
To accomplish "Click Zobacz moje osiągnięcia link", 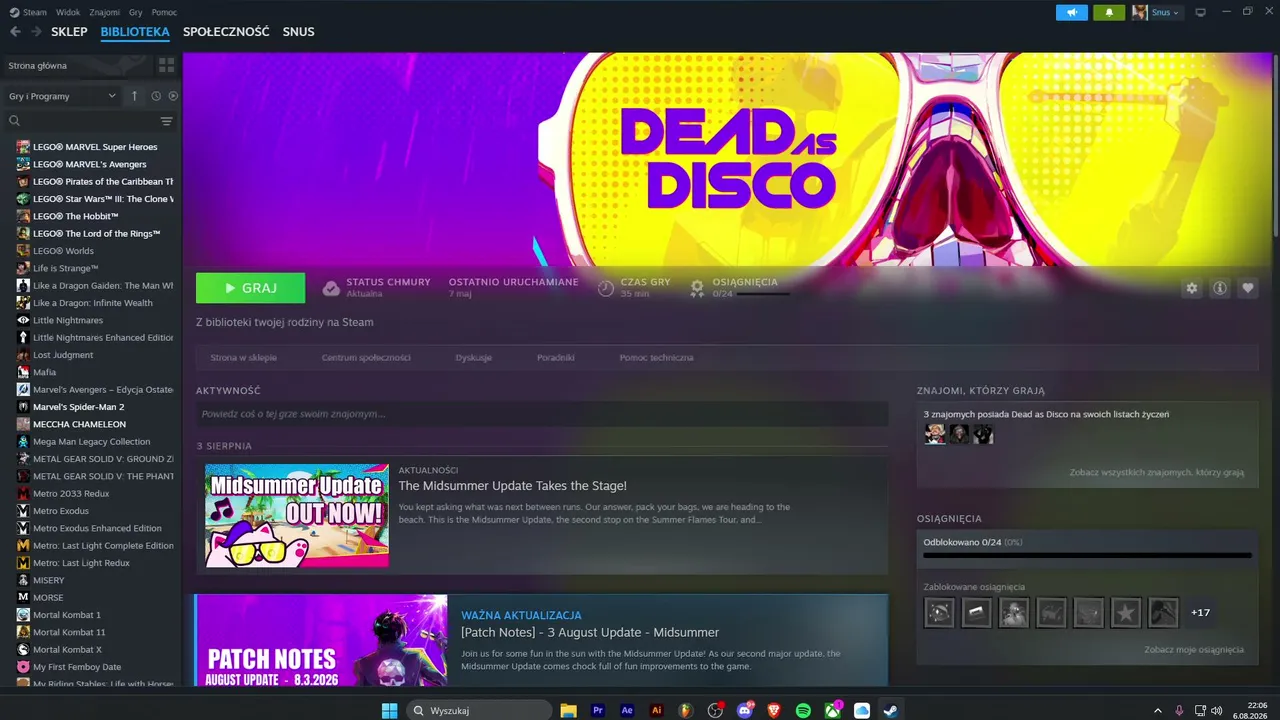I will coord(1194,649).
